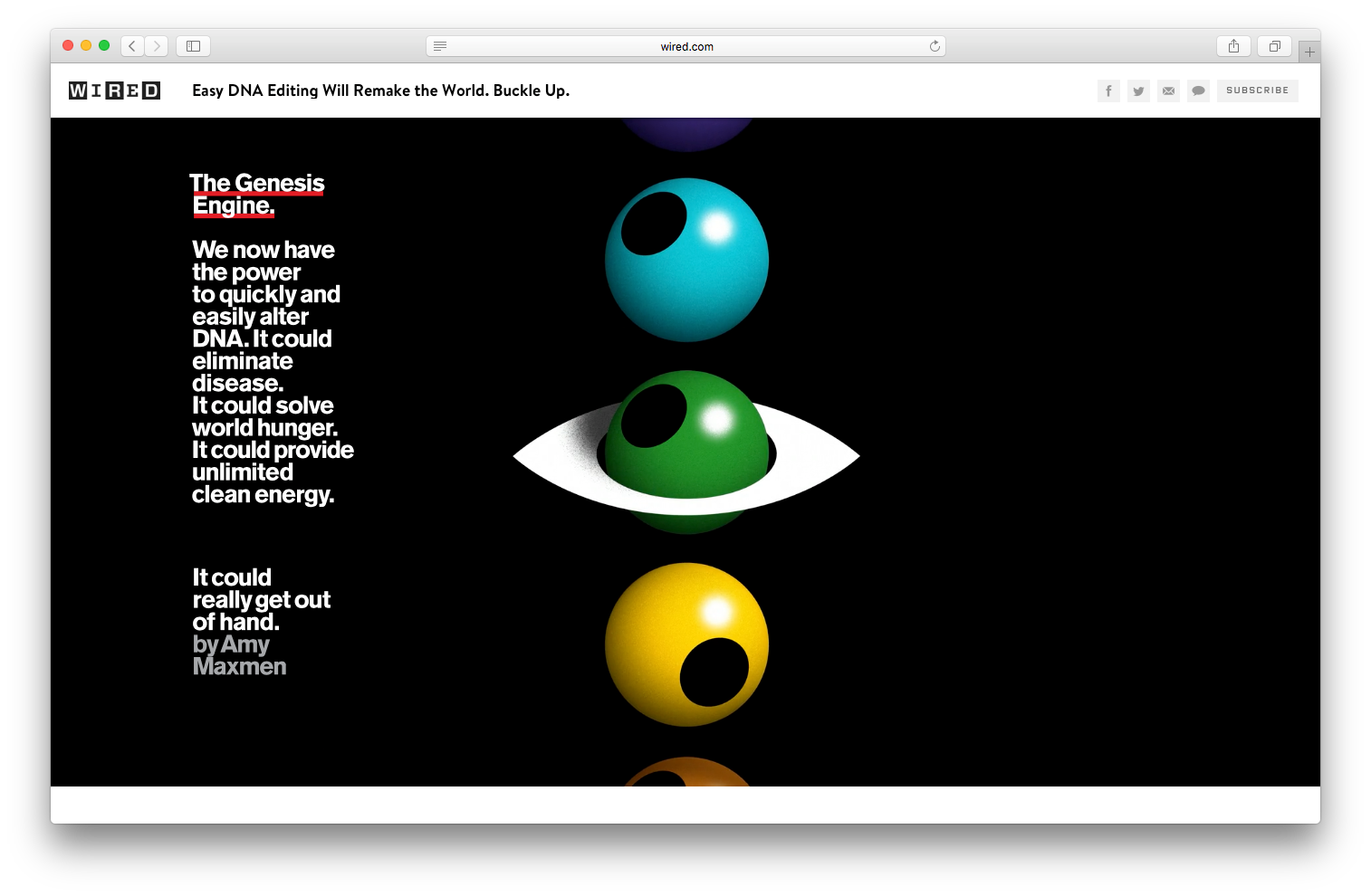Click the wired.com address field
This screenshot has height=896, width=1371.
(x=685, y=46)
